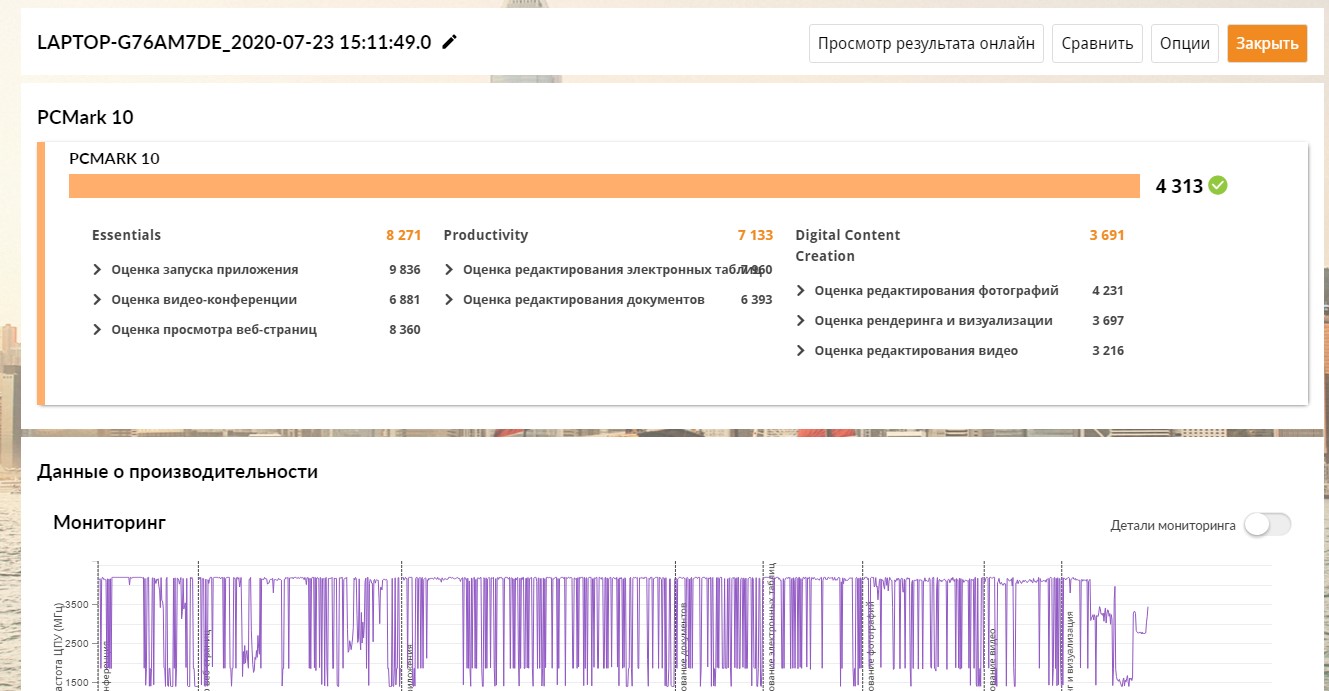Click the CPU frequency monitoring graph
Screen dimensions: 1329x691
[x=685, y=626]
